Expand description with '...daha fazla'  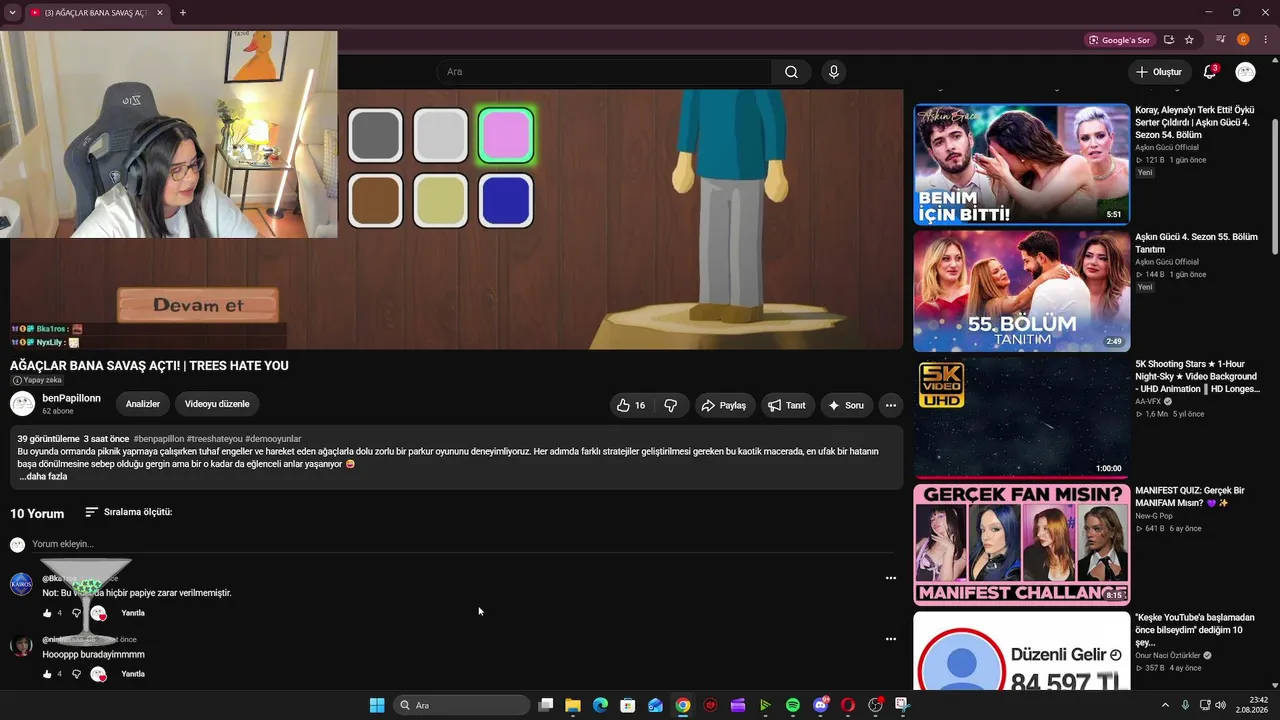(43, 477)
